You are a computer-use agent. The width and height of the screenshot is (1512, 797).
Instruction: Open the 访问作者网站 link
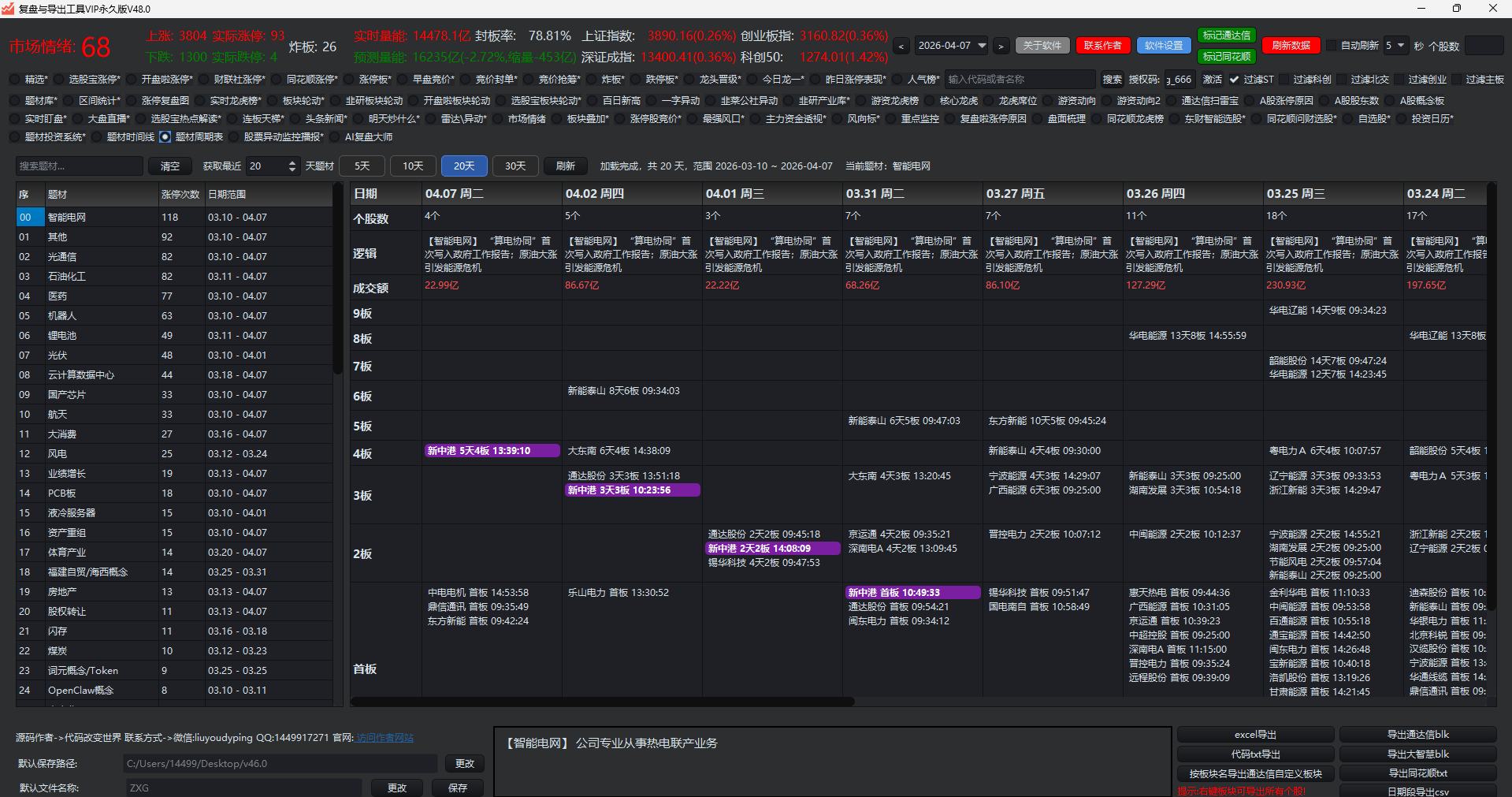tap(385, 738)
